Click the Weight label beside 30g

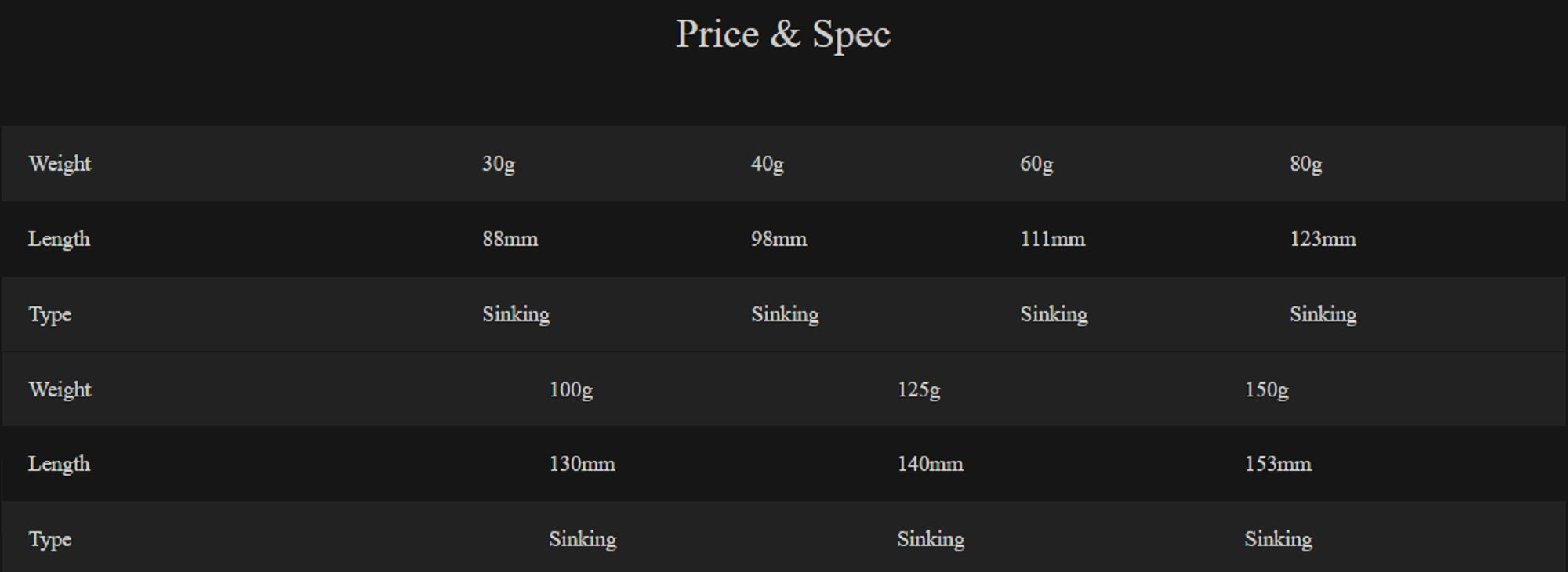tap(60, 164)
